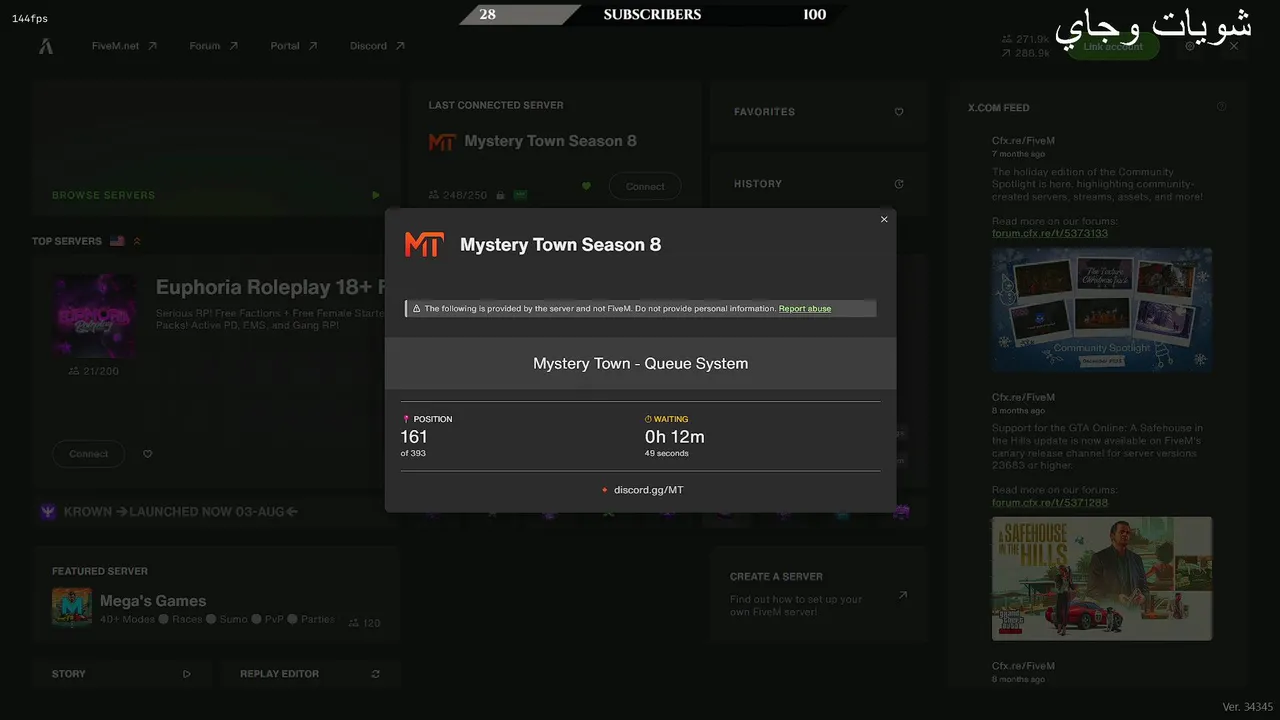
Task: Open the Replay Editor
Action: pos(310,674)
